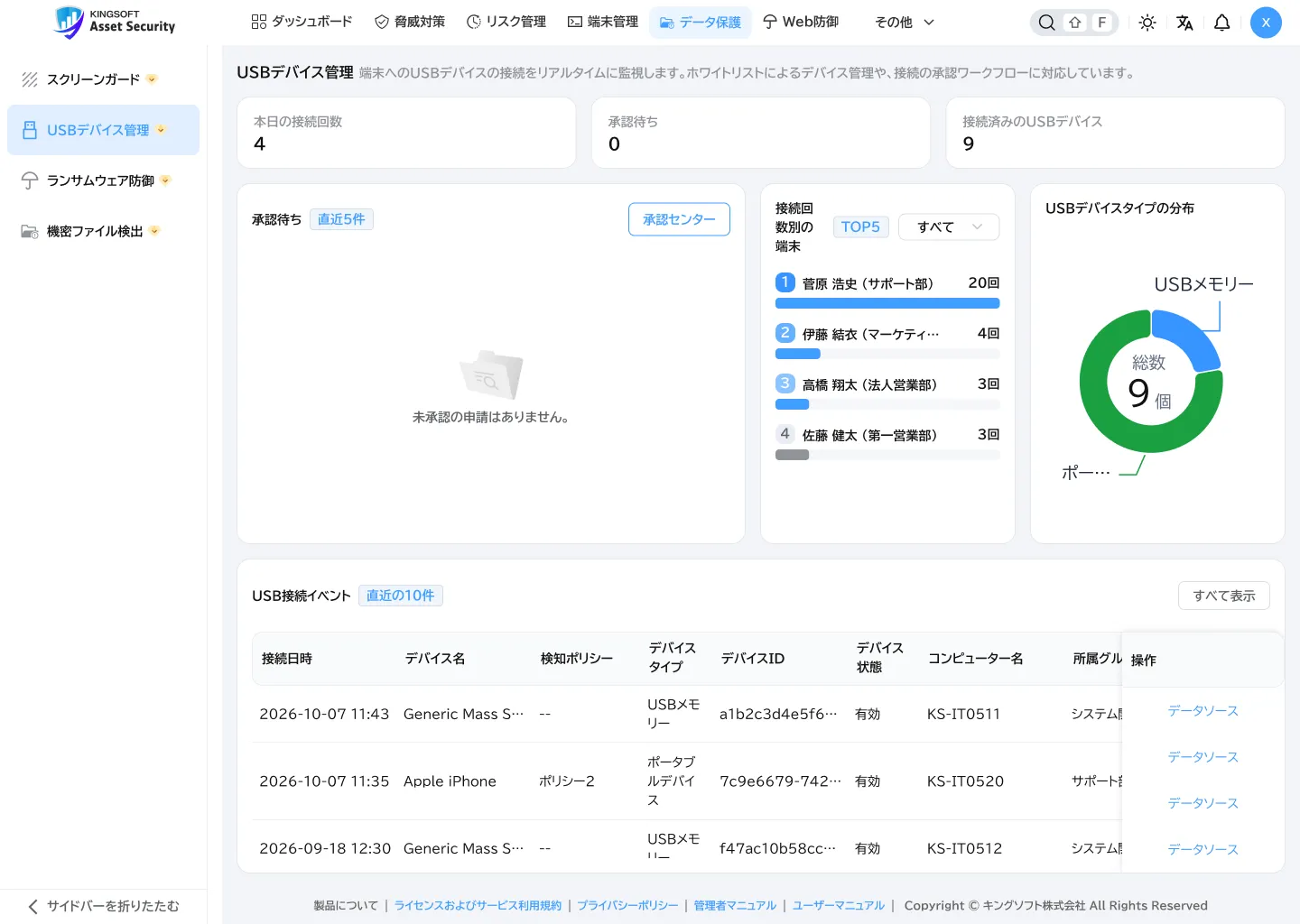The height and width of the screenshot is (924, 1300).
Task: Open ランサムウェア防御 in the sidebar
Action: point(103,180)
